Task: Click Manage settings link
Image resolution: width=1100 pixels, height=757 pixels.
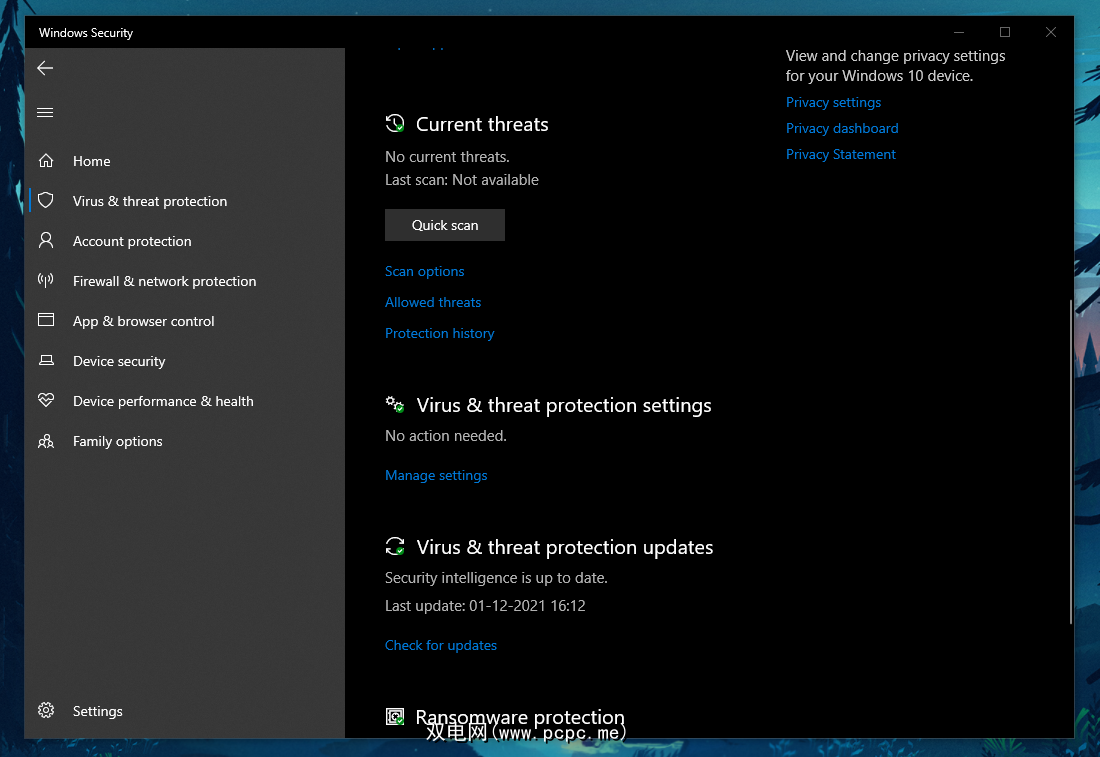Action: [x=436, y=476]
